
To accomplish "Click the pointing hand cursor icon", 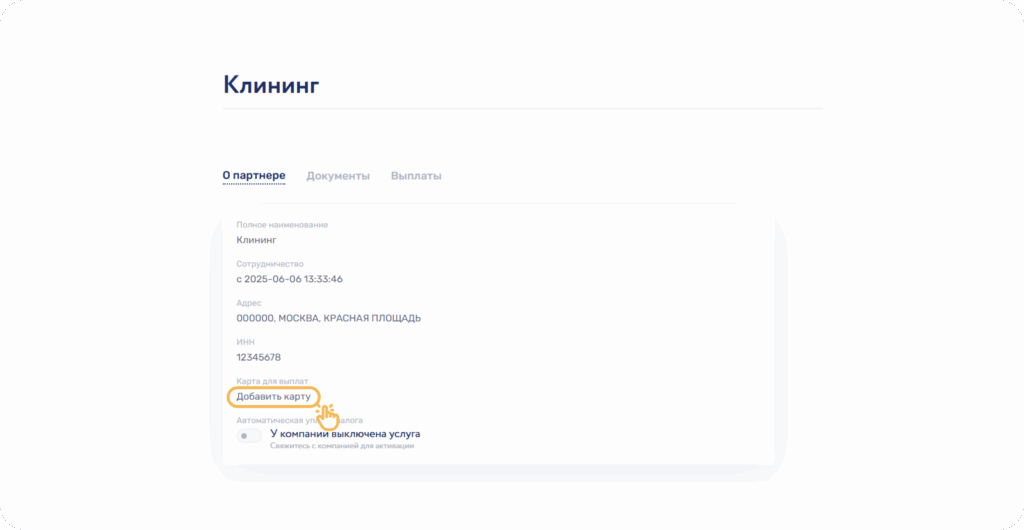I will click(x=327, y=416).
